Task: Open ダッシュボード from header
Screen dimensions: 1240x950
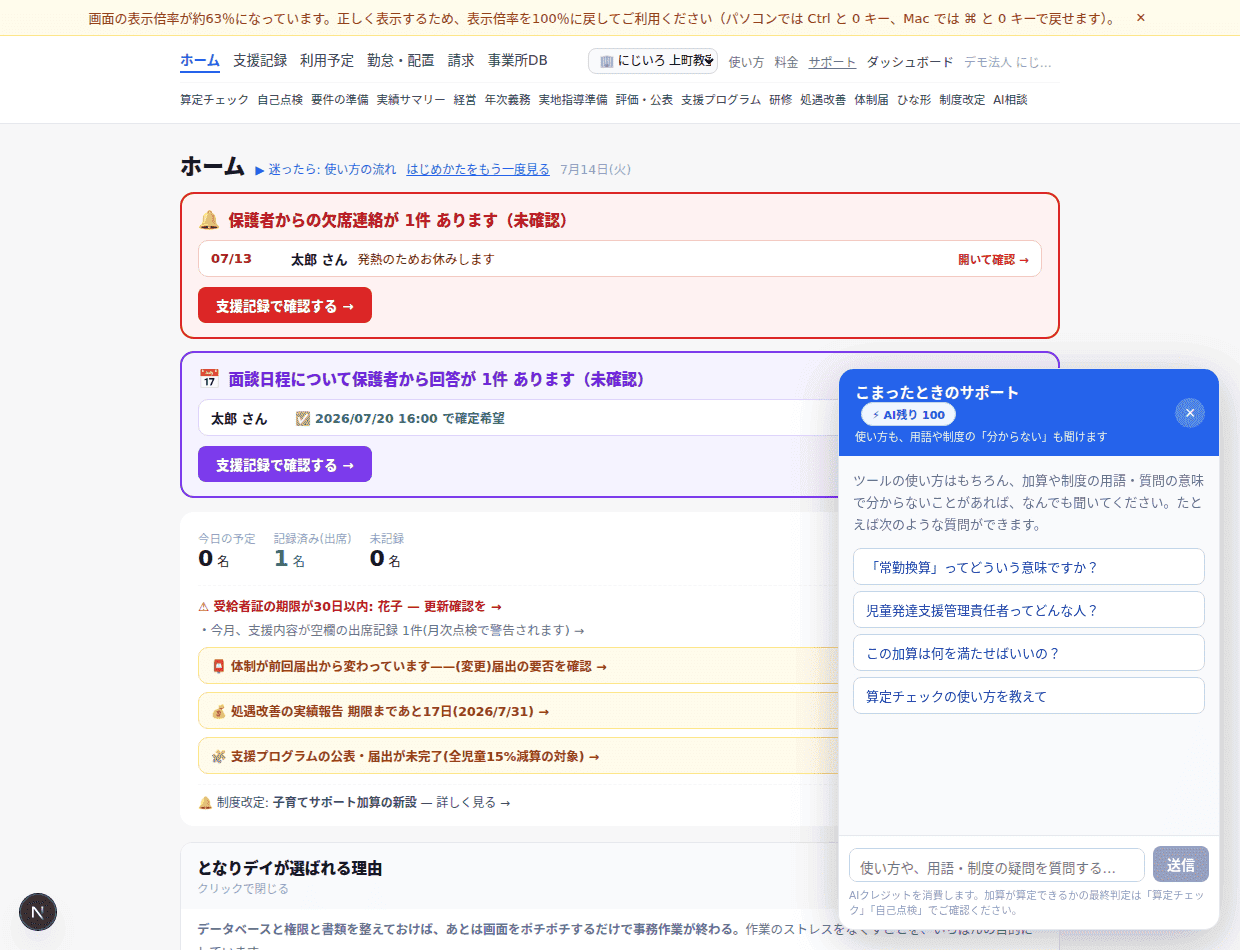Action: point(910,62)
